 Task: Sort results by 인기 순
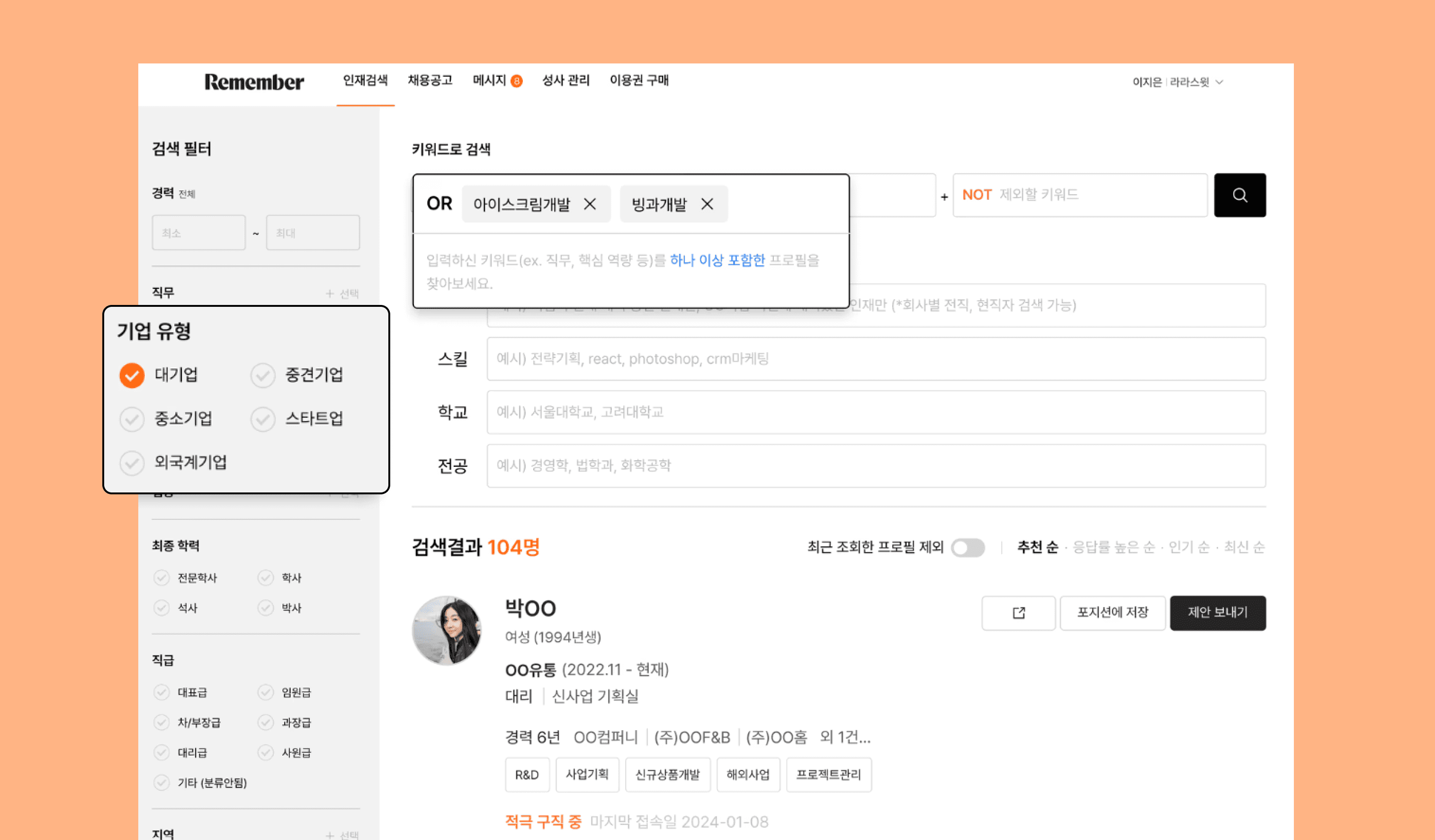pos(1189,547)
